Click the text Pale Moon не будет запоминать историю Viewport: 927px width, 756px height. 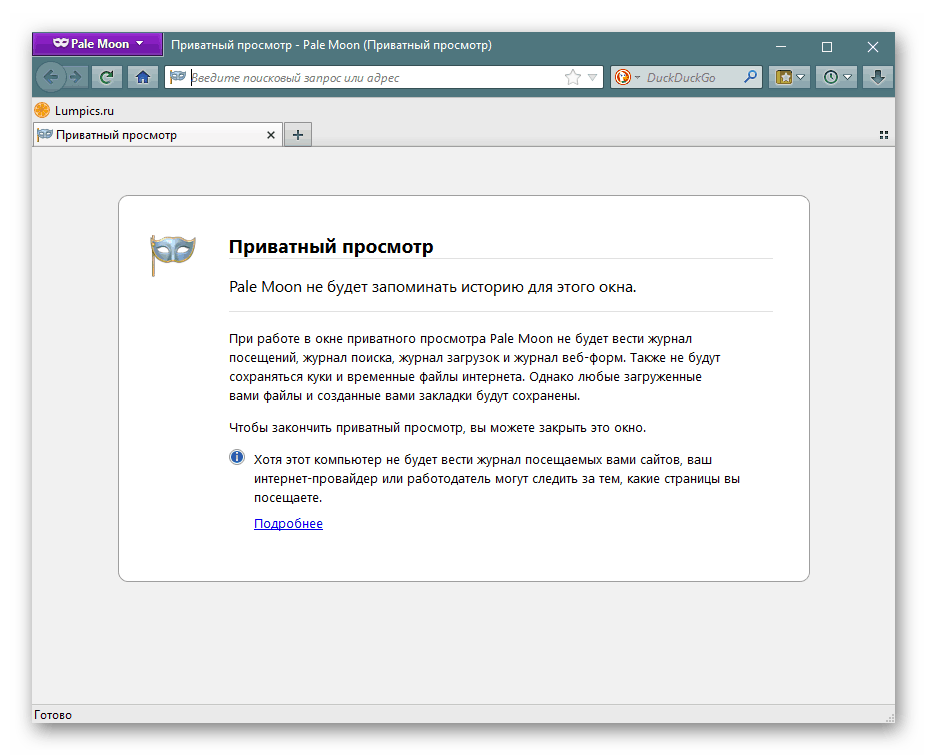[x=433, y=287]
